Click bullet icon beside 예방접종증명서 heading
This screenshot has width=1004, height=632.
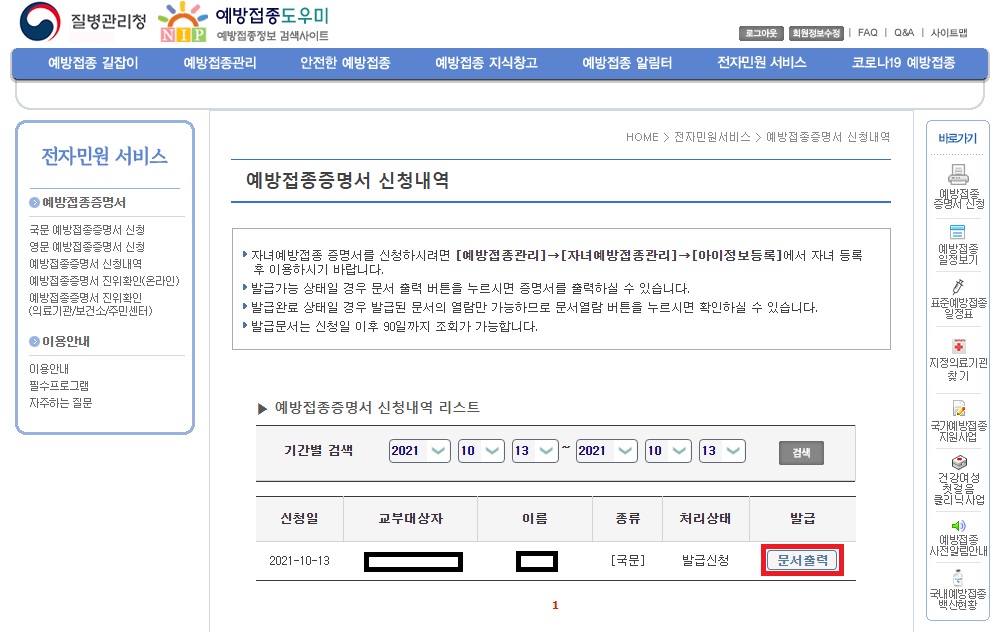[35, 203]
